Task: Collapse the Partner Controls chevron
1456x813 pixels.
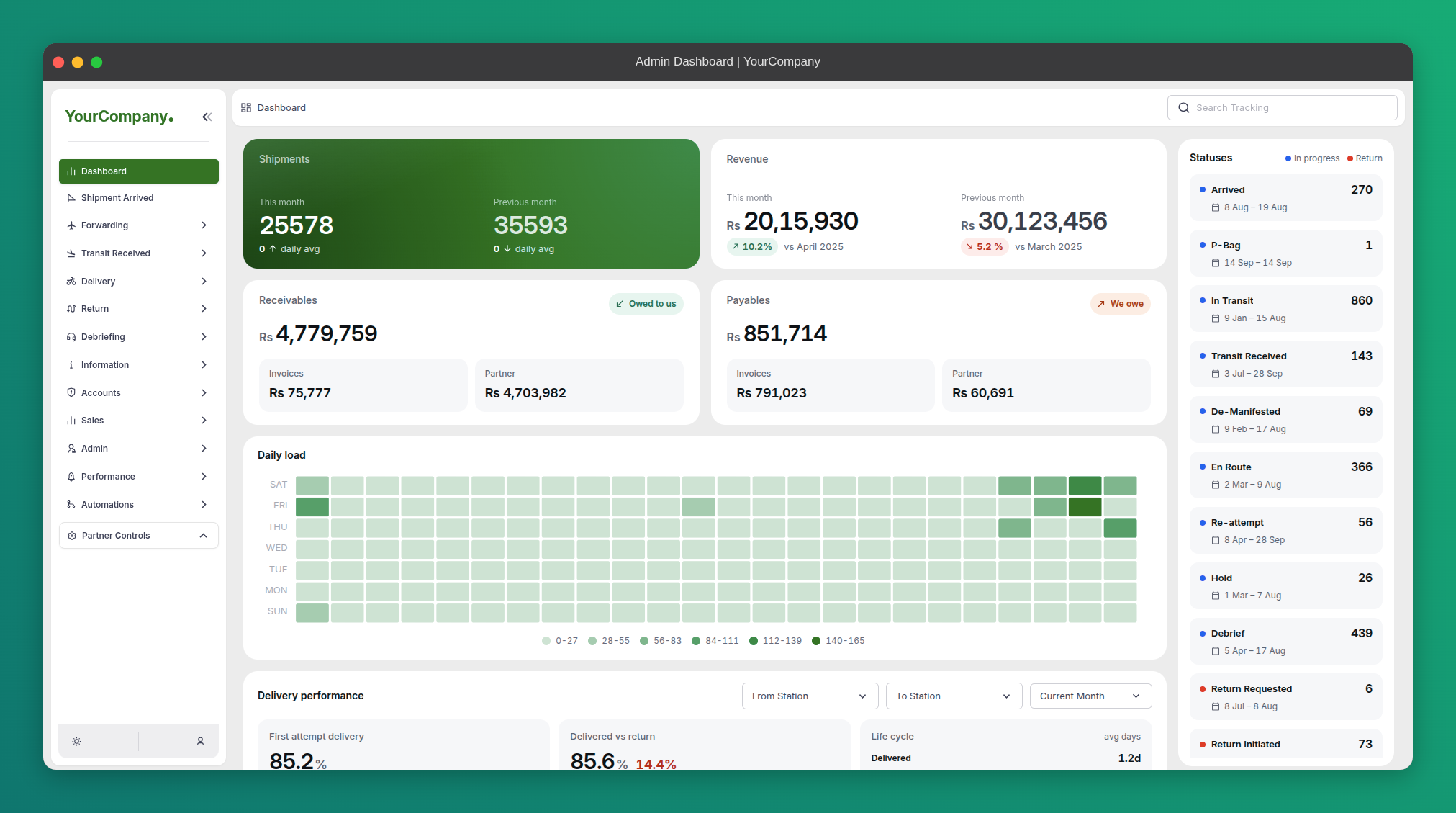Action: pyautogui.click(x=204, y=536)
